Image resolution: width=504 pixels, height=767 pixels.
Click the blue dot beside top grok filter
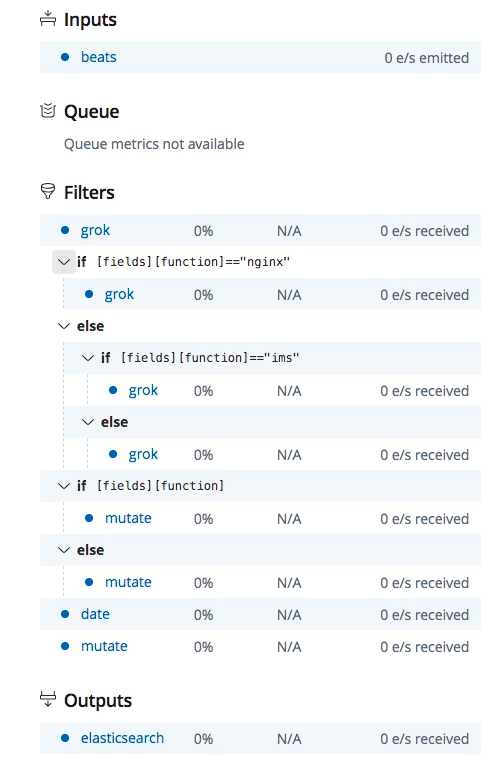[x=65, y=230]
